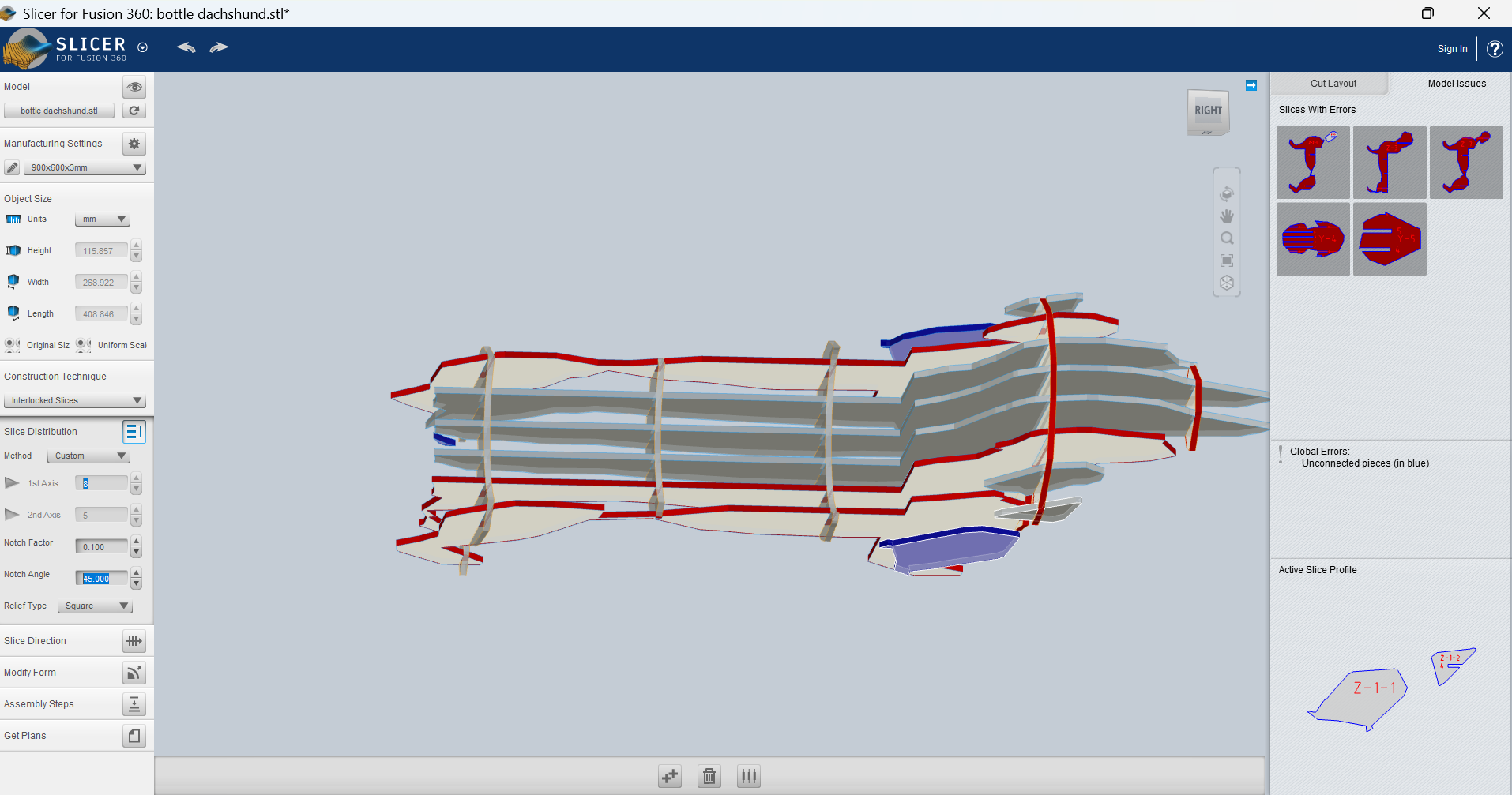Screen dimensions: 1512x795
Task: Open the Slice Direction tool icon
Action: (134, 641)
